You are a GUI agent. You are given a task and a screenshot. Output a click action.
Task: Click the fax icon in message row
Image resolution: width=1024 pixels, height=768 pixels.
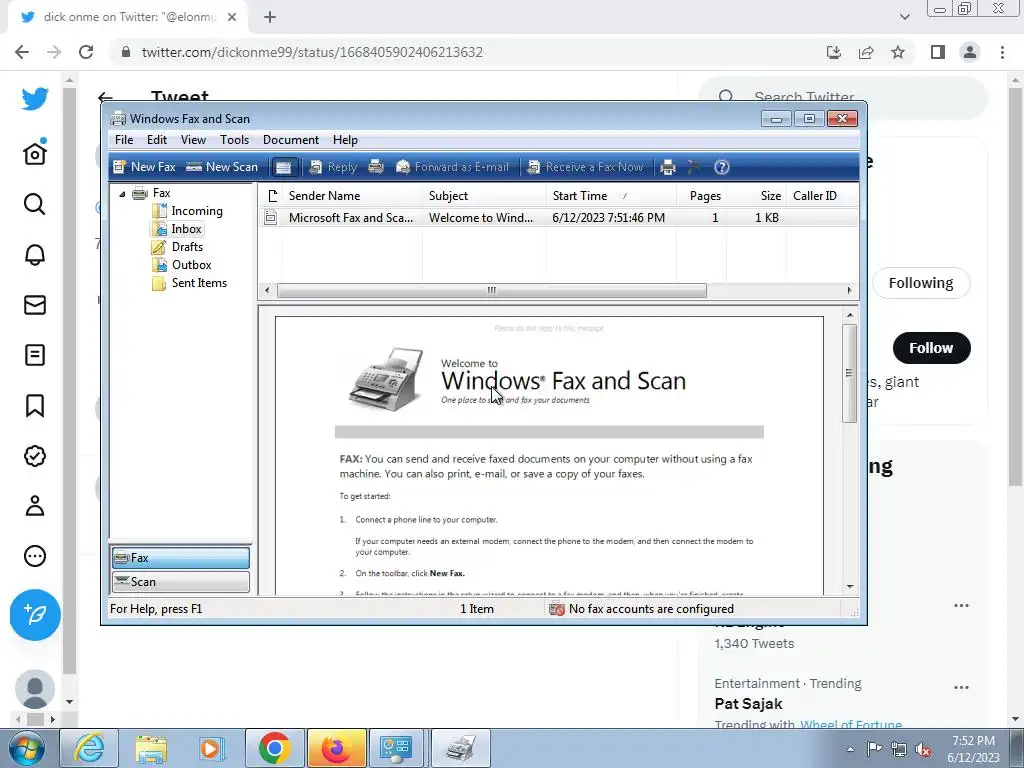pyautogui.click(x=270, y=217)
